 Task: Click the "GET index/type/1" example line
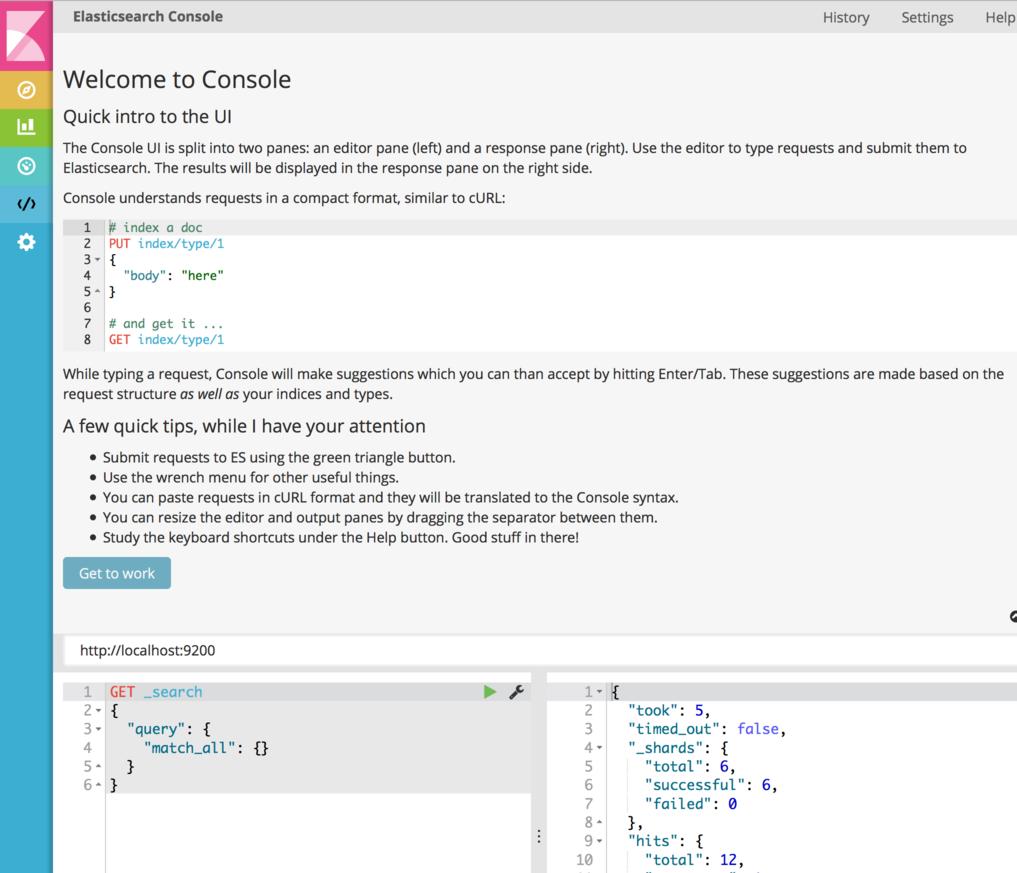pyautogui.click(x=166, y=340)
